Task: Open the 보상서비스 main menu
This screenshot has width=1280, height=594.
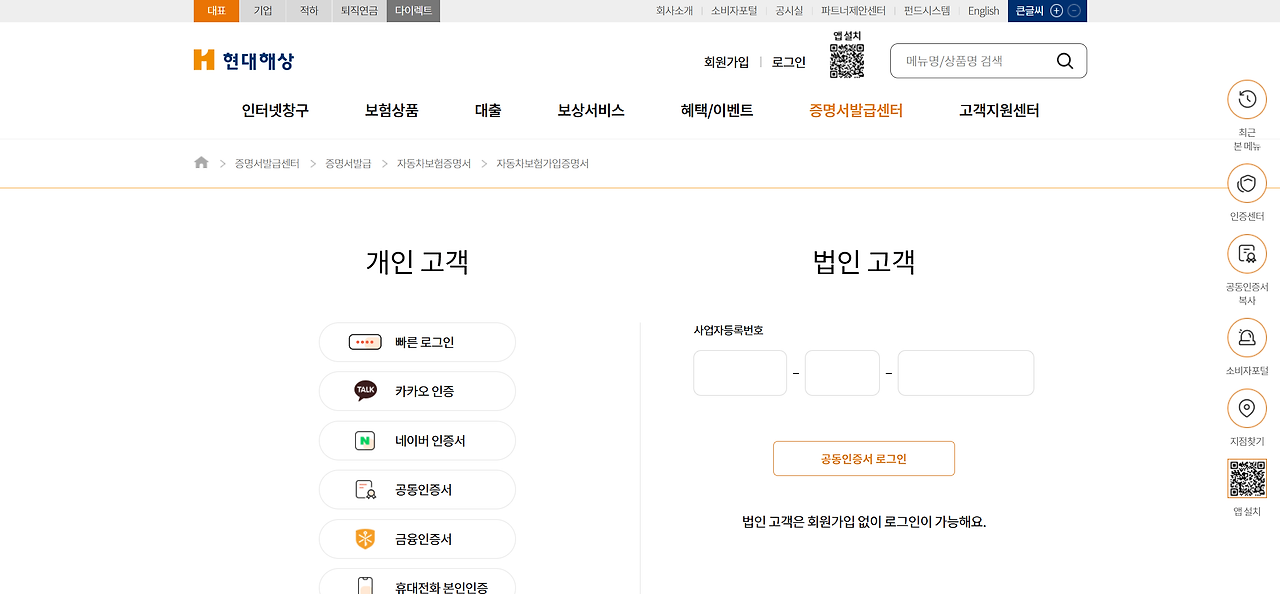Action: [x=591, y=111]
